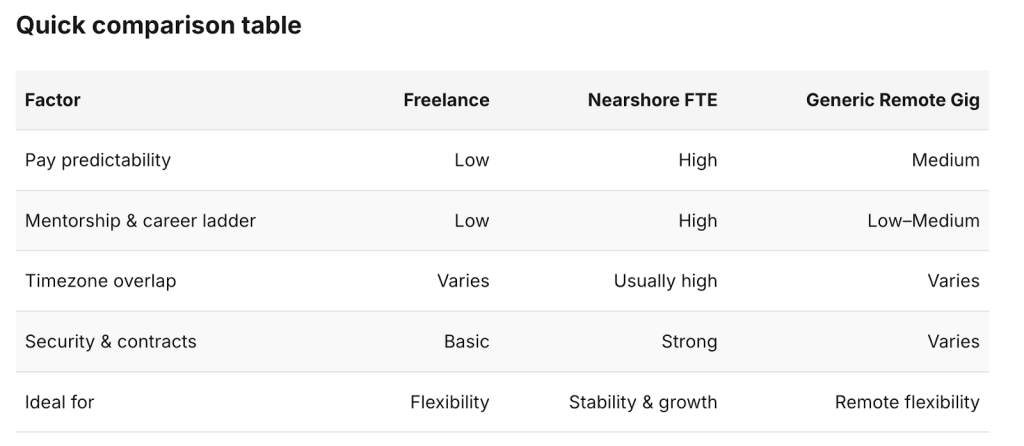Click the "Timezone overlap" row label

coord(100,281)
